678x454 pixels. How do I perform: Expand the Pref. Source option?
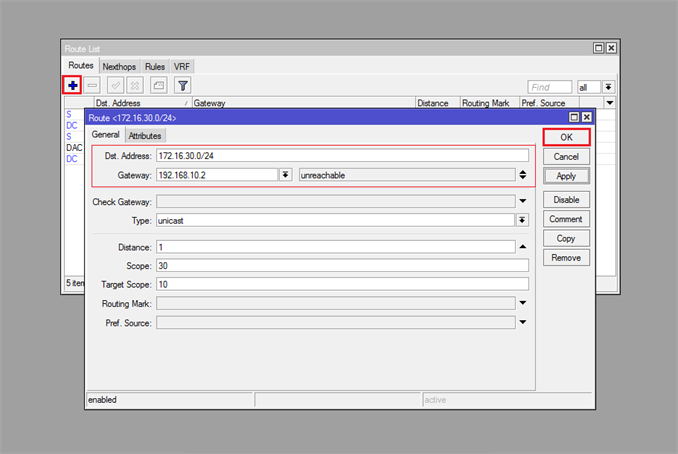pos(523,322)
